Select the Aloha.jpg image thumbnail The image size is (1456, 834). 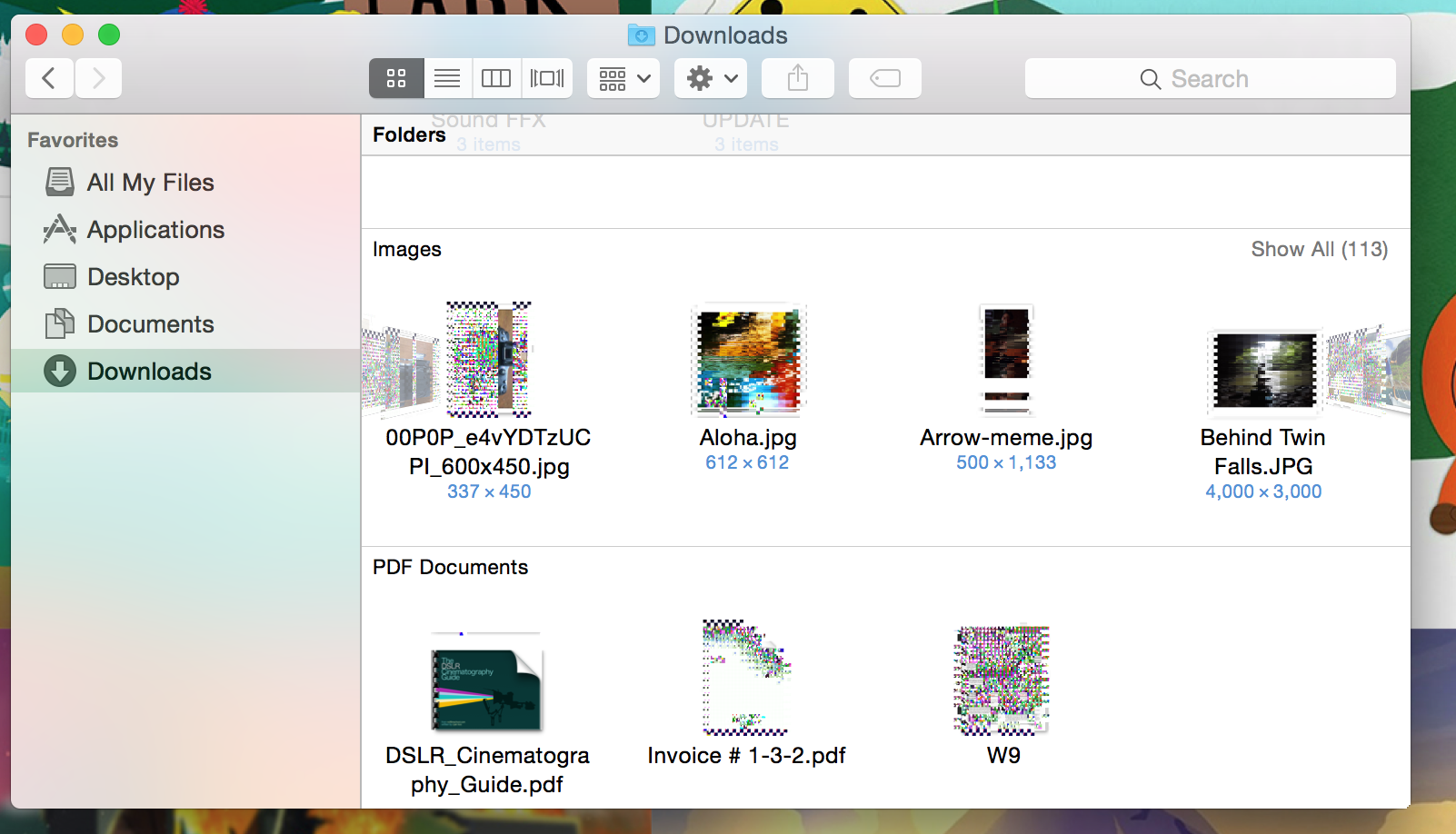click(x=748, y=360)
